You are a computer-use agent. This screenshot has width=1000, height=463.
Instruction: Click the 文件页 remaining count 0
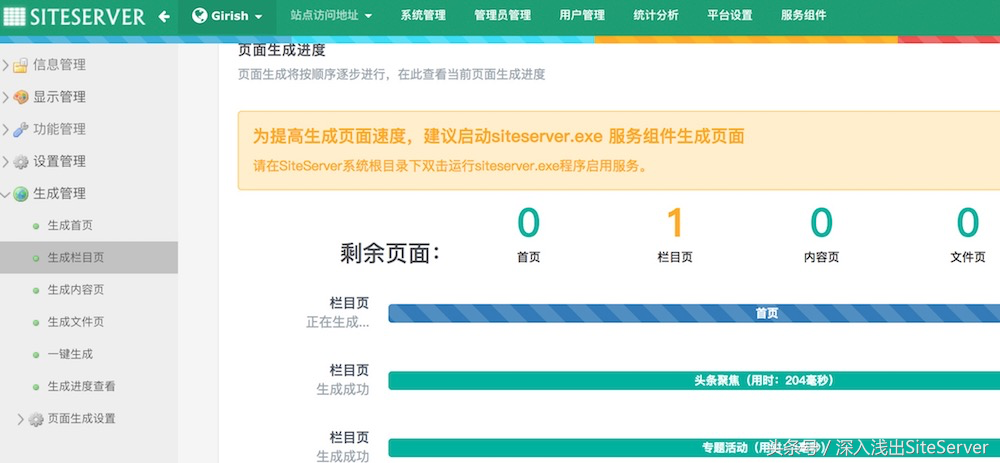coord(967,223)
